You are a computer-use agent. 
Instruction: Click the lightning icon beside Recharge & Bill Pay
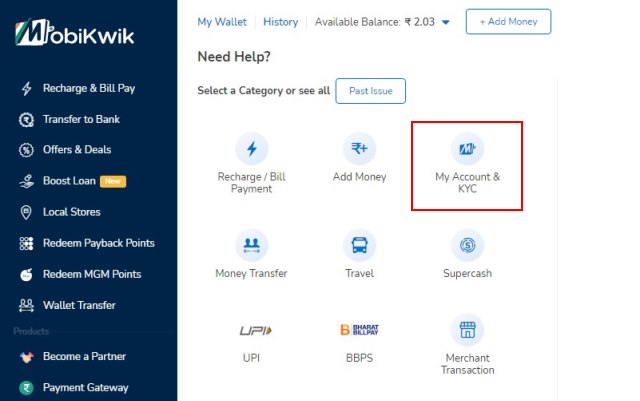click(x=27, y=88)
